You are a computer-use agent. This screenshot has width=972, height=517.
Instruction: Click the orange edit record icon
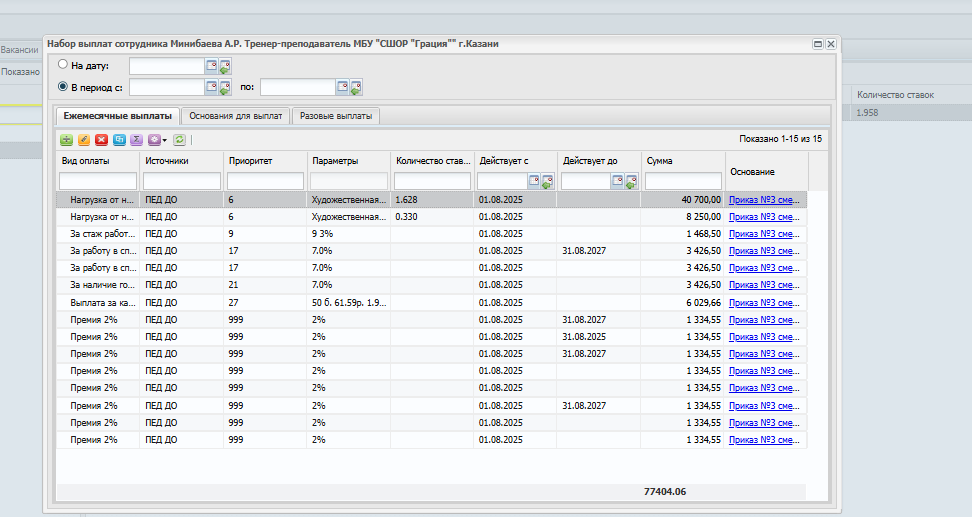[x=84, y=140]
